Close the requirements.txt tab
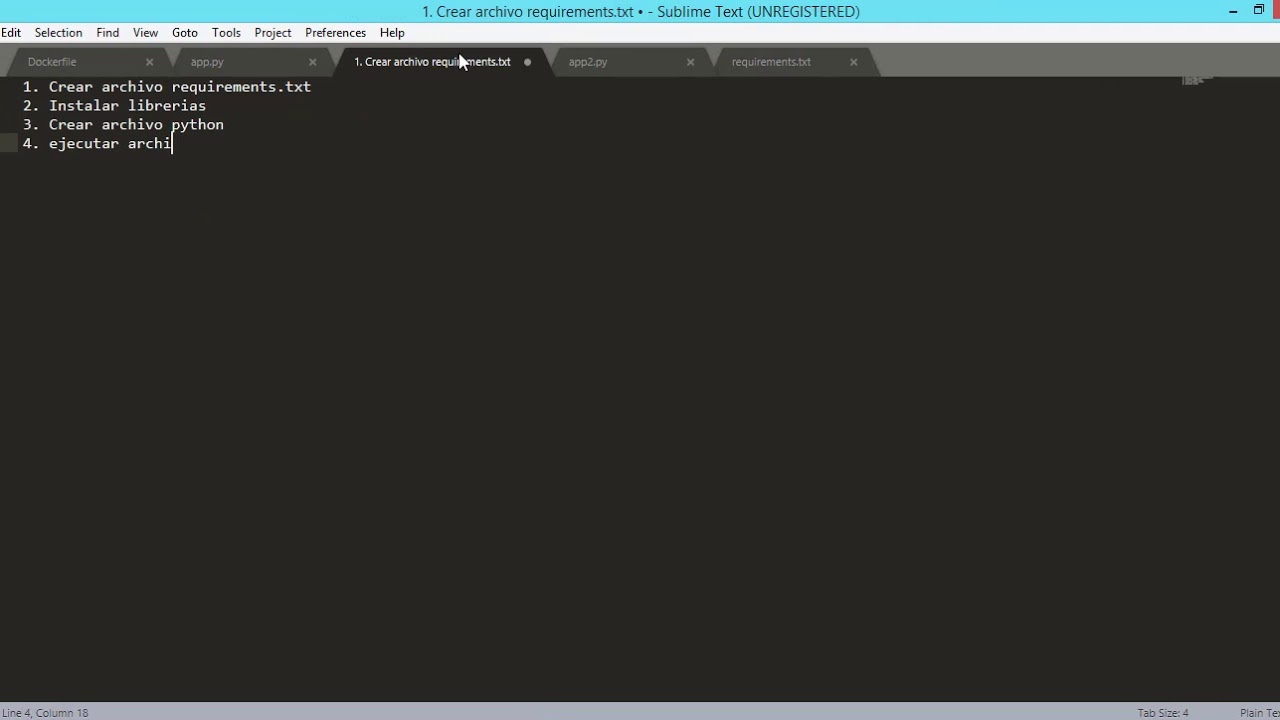The width and height of the screenshot is (1280, 720). (853, 62)
